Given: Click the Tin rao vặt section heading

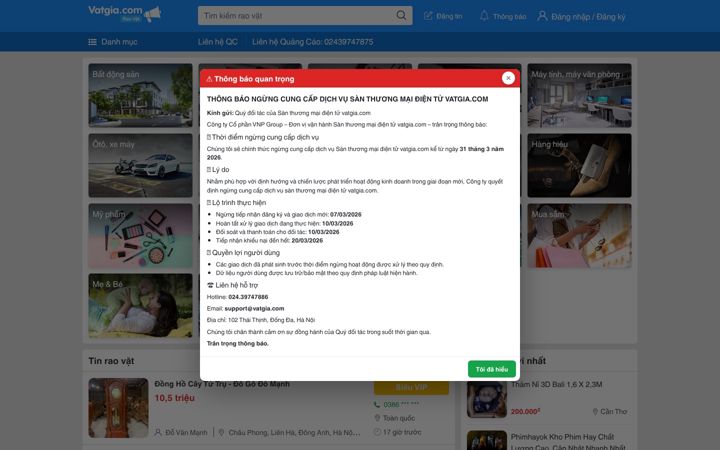Looking at the screenshot, I should tap(111, 361).
